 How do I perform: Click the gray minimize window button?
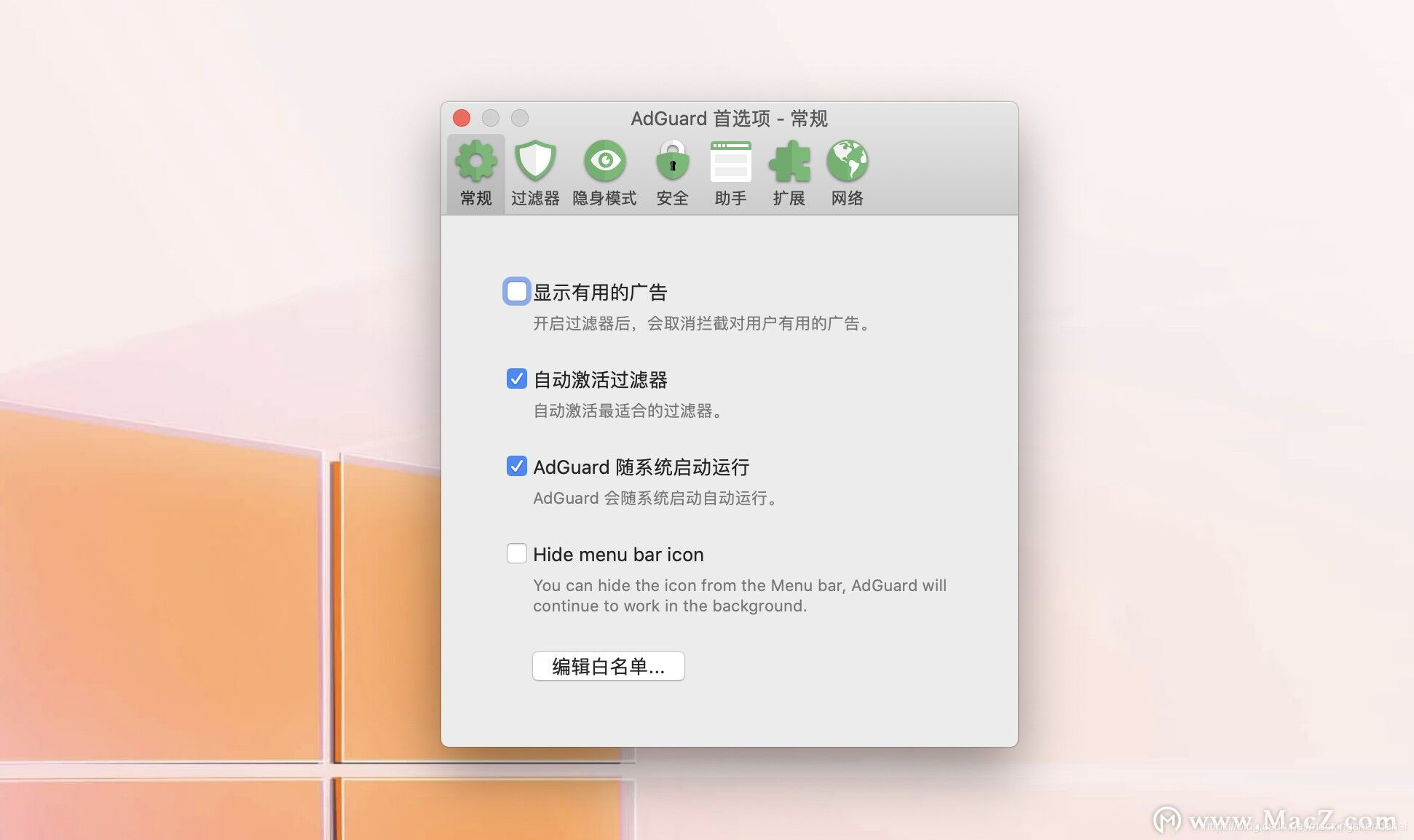(x=491, y=118)
